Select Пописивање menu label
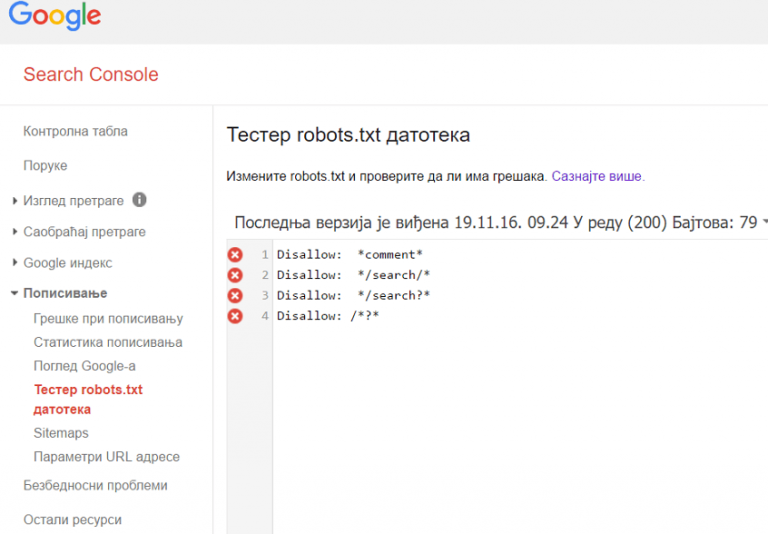The width and height of the screenshot is (768, 534). pyautogui.click(x=65, y=293)
